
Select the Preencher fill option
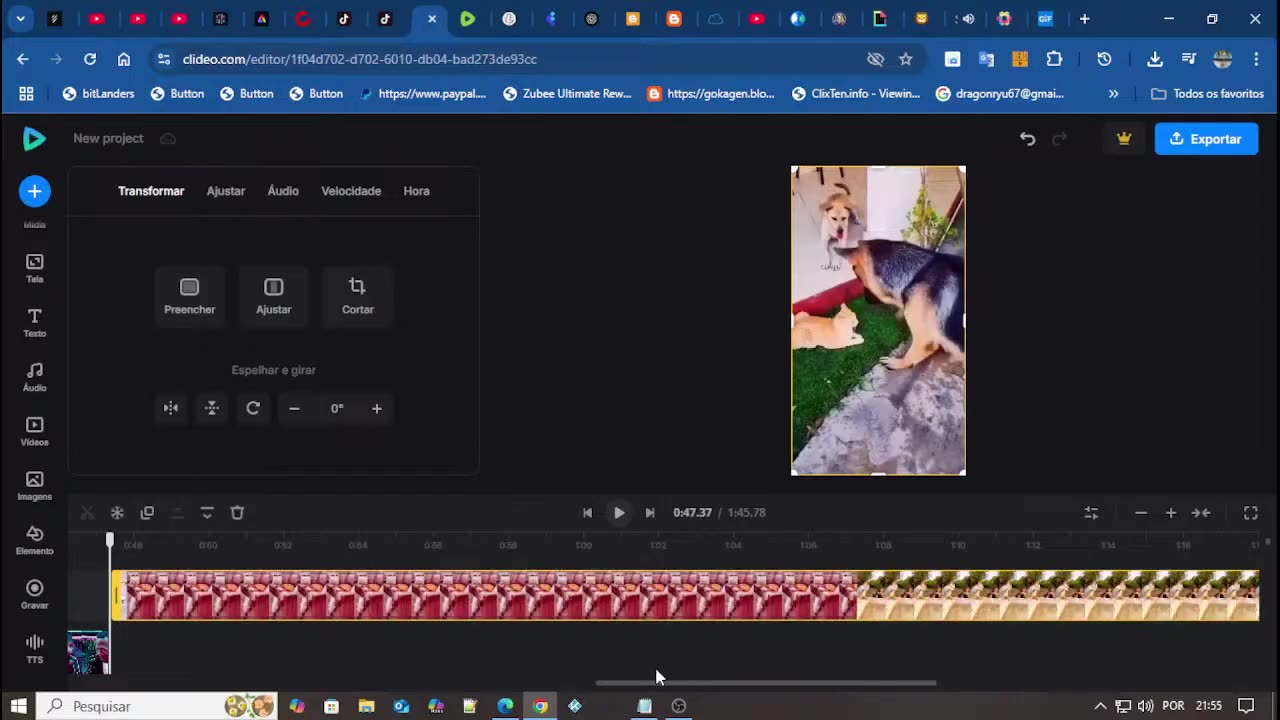[189, 296]
